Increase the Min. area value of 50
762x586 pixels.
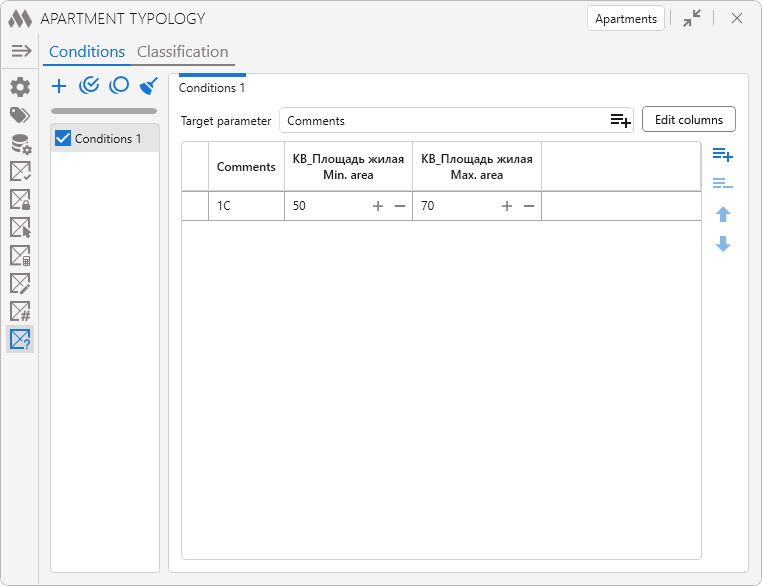pos(378,206)
